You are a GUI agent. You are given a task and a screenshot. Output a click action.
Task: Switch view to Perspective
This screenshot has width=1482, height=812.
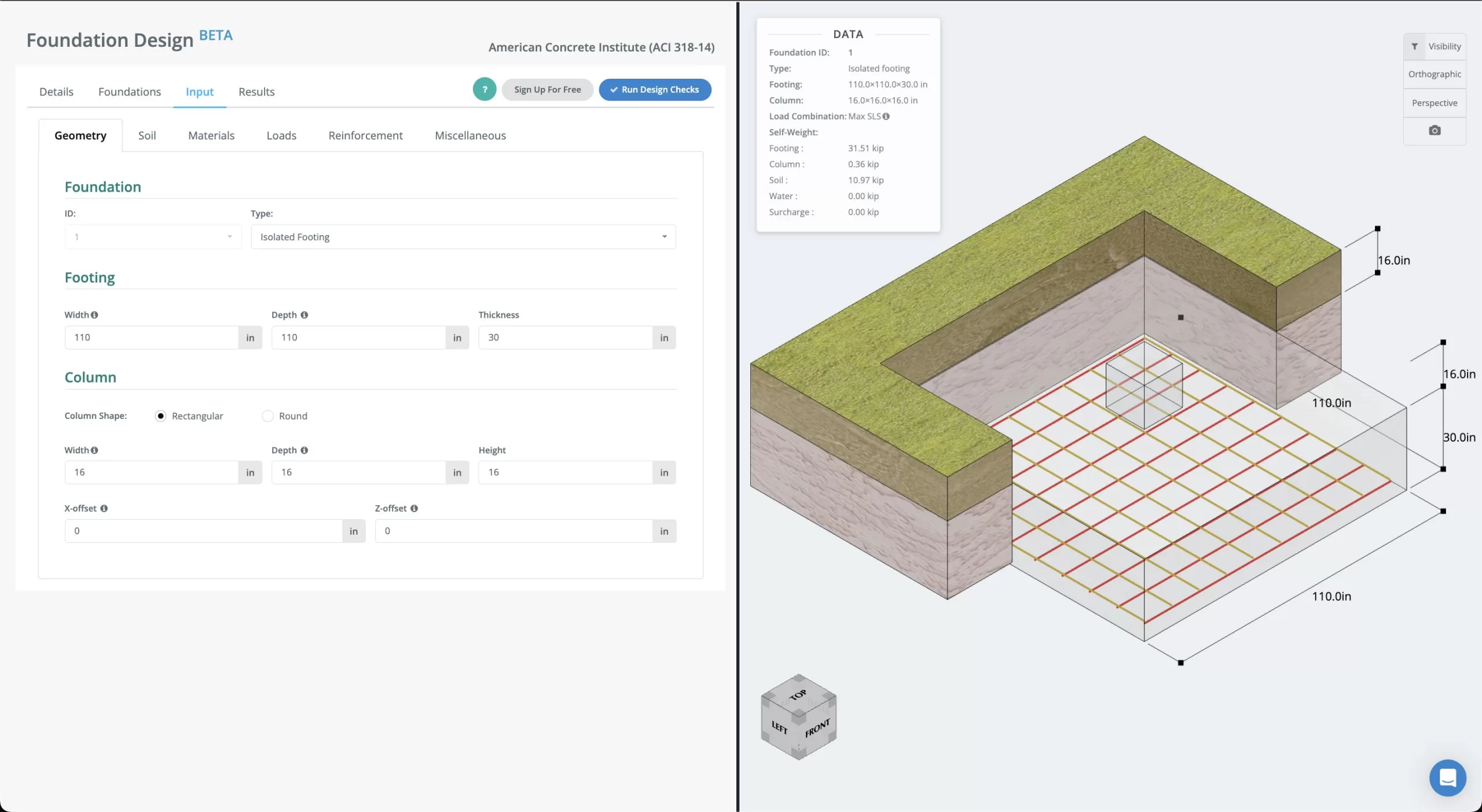1434,103
